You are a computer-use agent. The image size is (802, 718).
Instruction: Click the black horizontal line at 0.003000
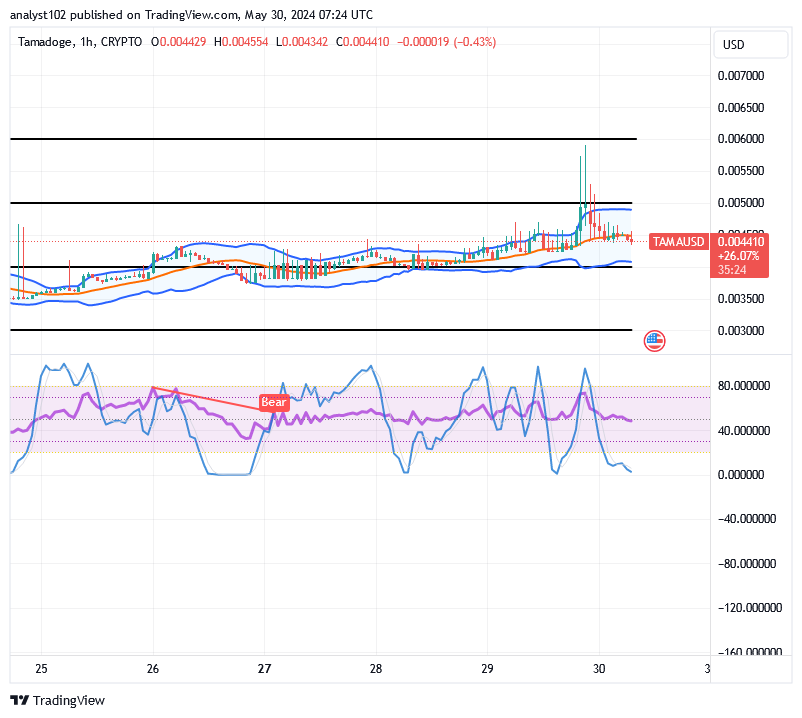[321, 330]
